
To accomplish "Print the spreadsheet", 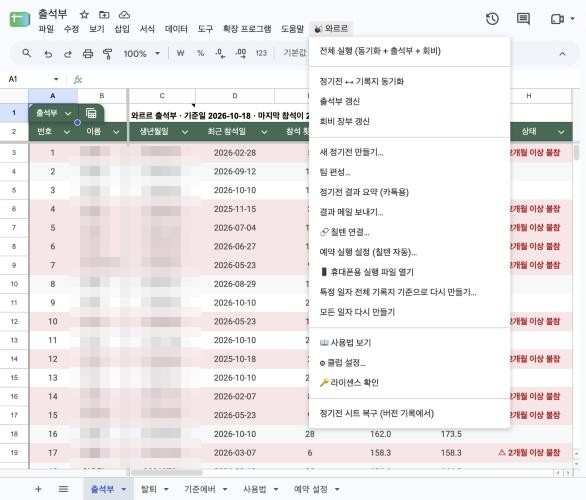I will click(x=88, y=54).
